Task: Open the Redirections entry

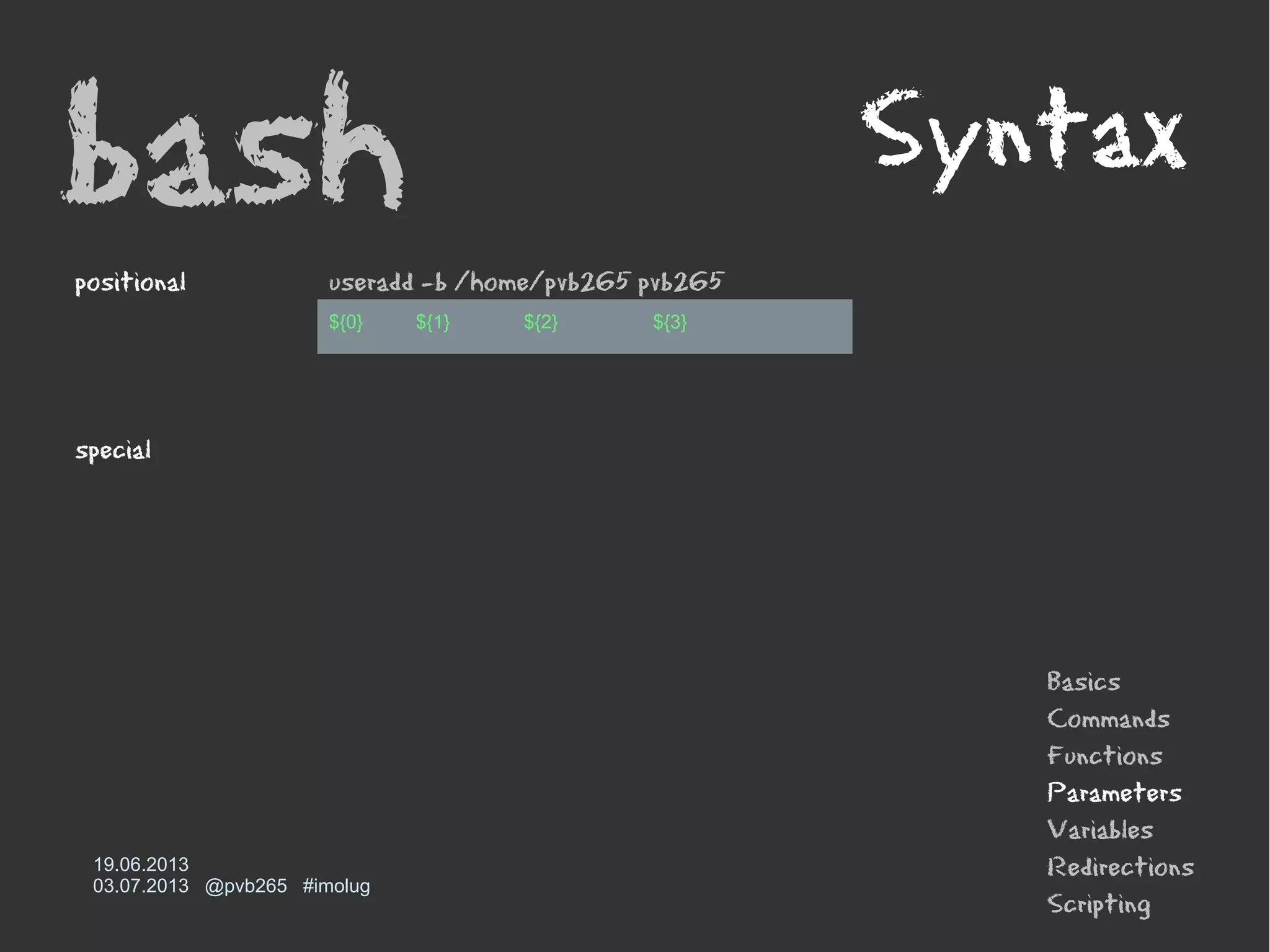Action: (1120, 866)
